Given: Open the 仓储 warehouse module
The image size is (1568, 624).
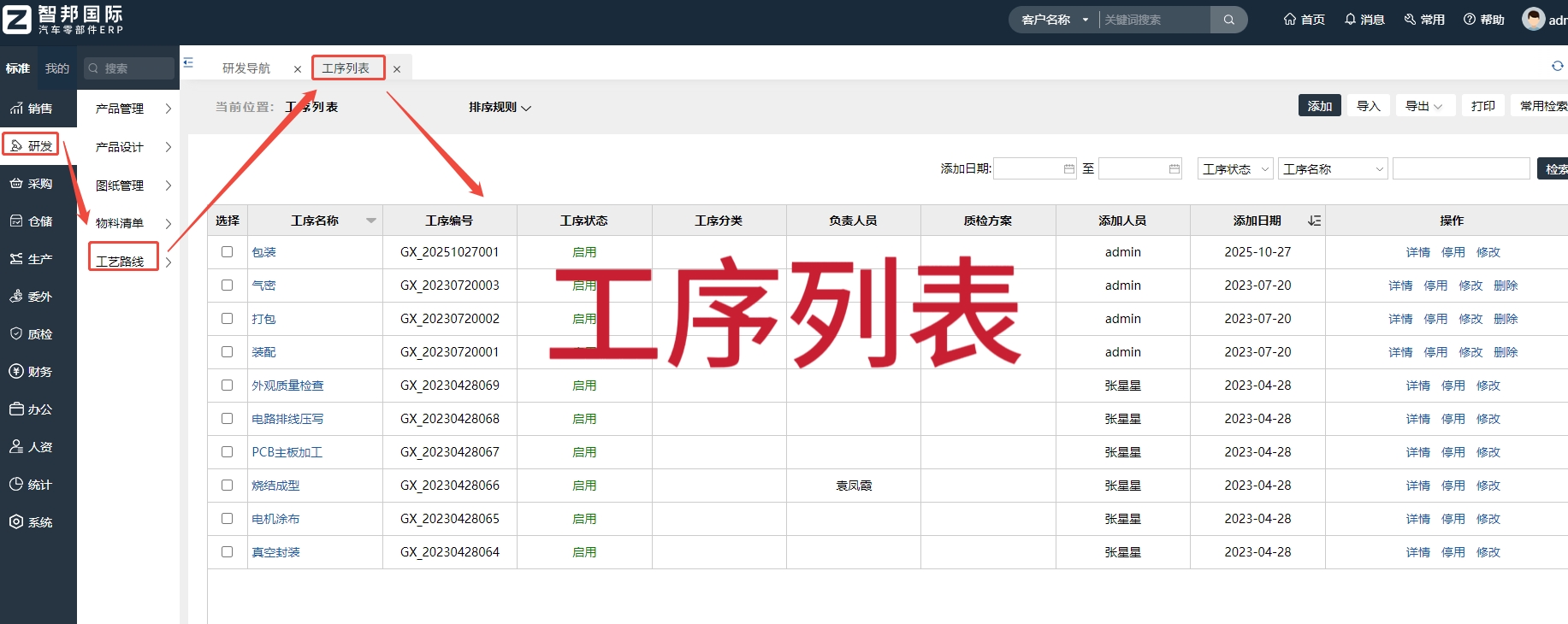Looking at the screenshot, I should (31, 221).
